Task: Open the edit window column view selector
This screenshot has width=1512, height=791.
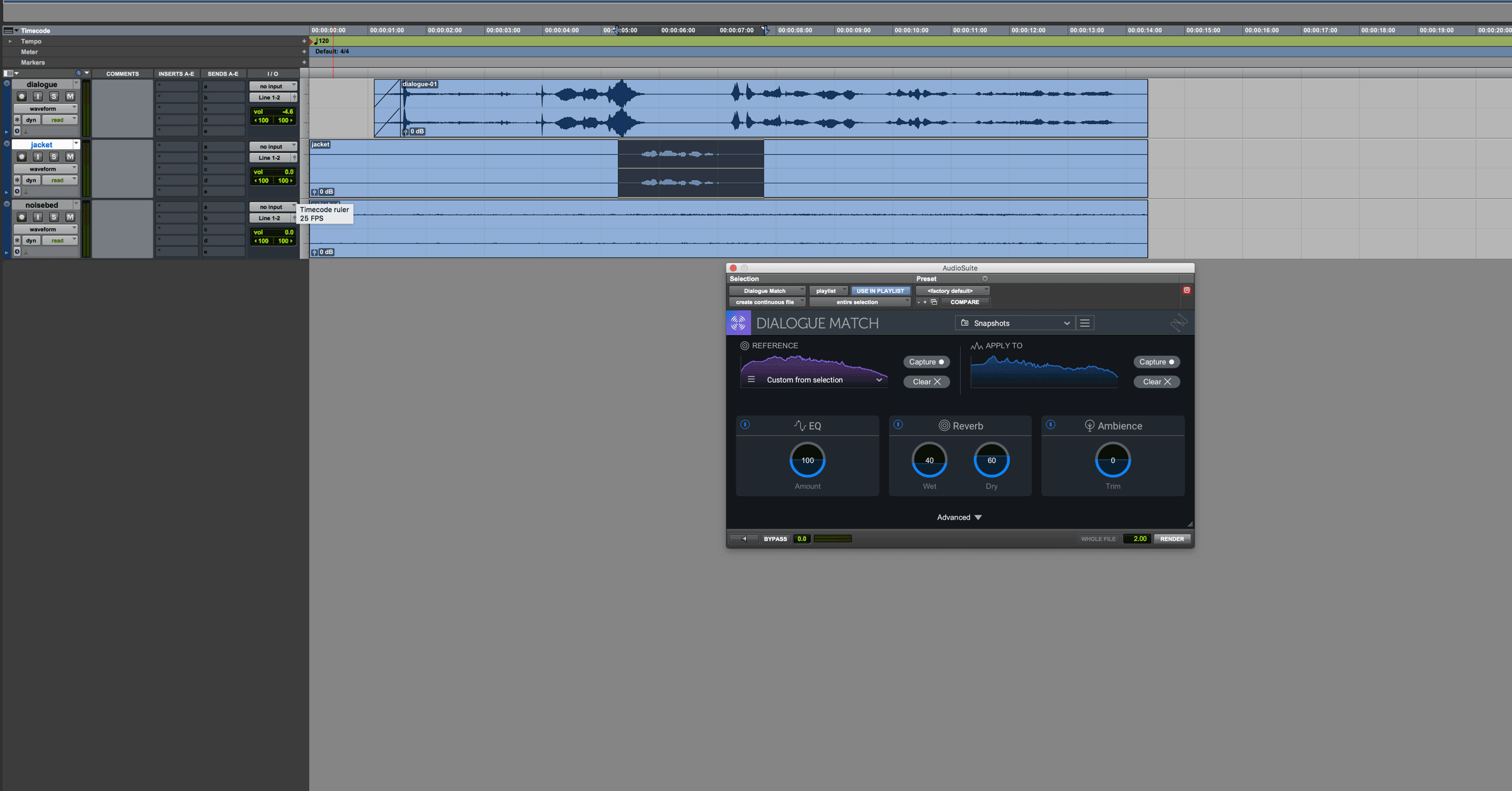Action: (11, 74)
